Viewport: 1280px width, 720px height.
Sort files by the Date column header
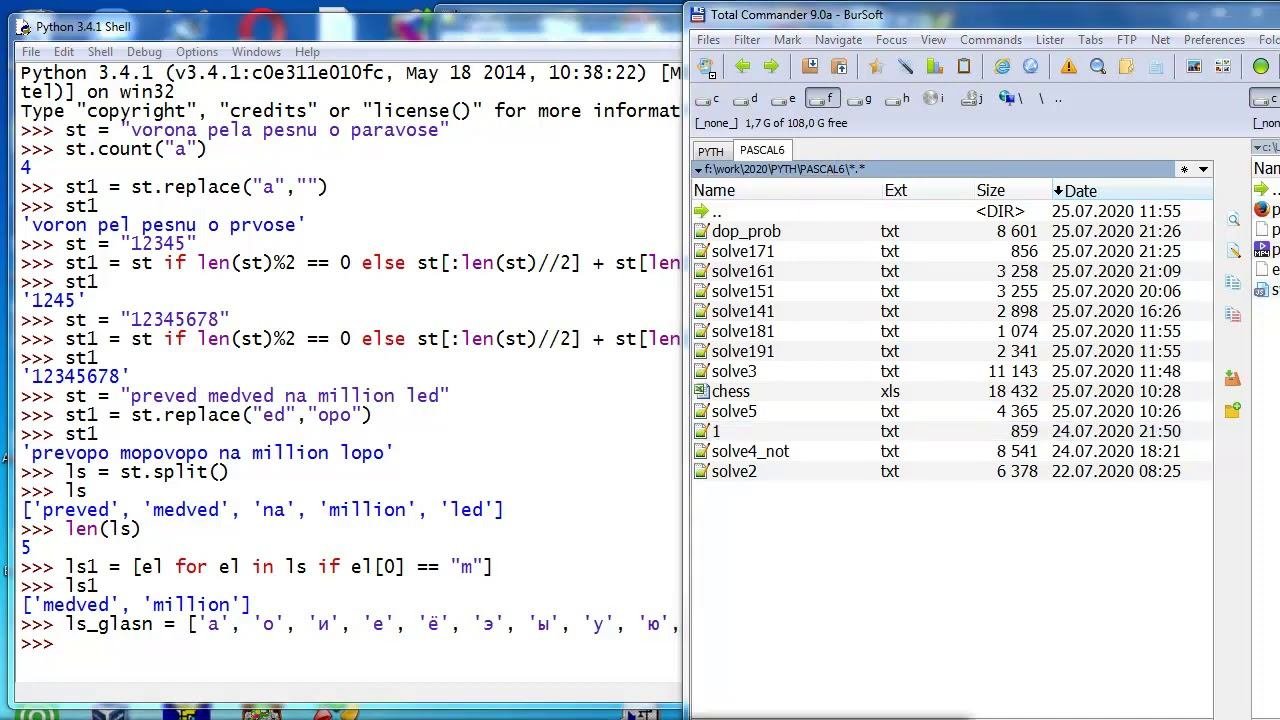pyautogui.click(x=1080, y=190)
